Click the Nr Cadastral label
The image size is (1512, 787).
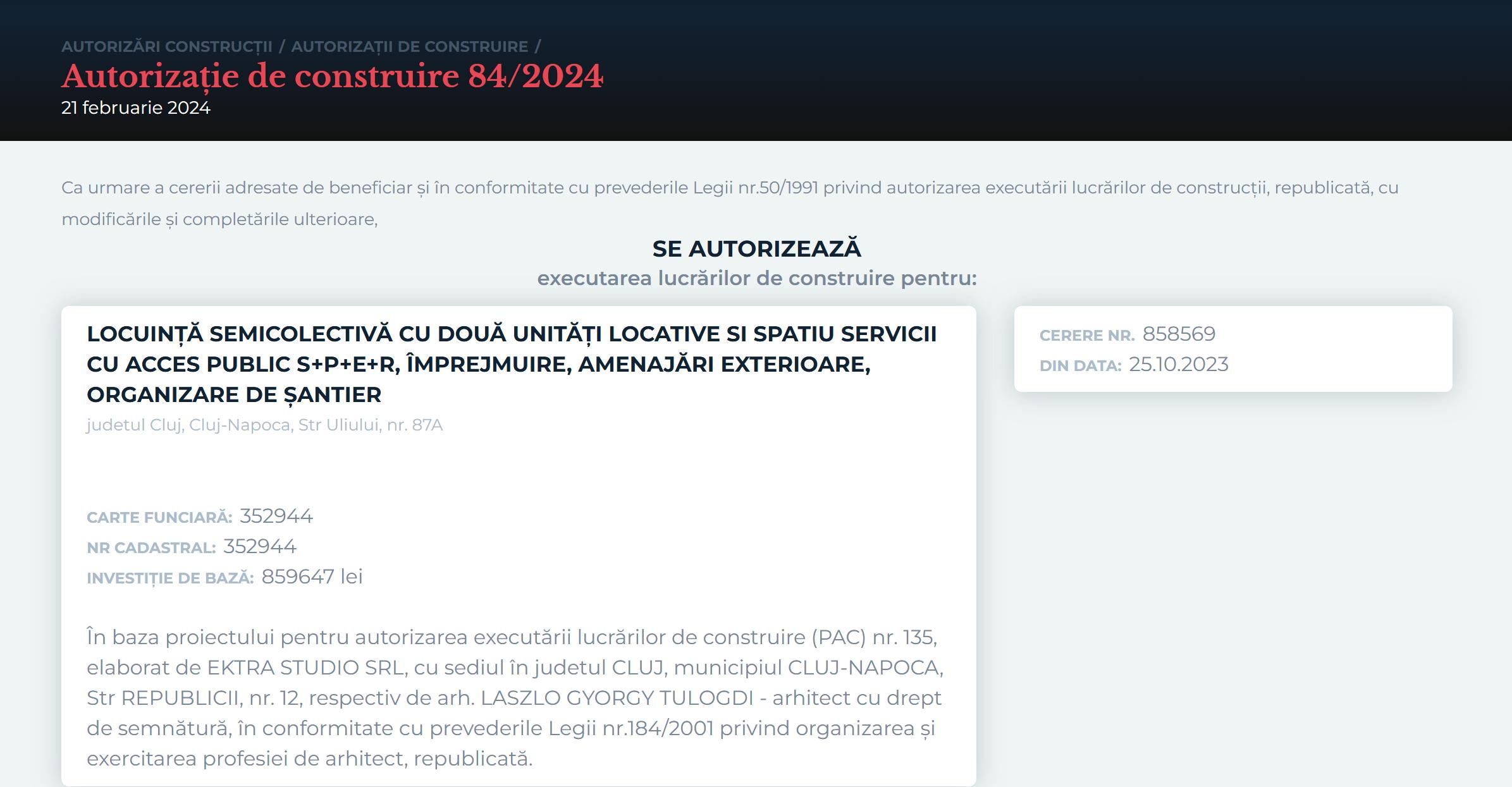pos(151,548)
